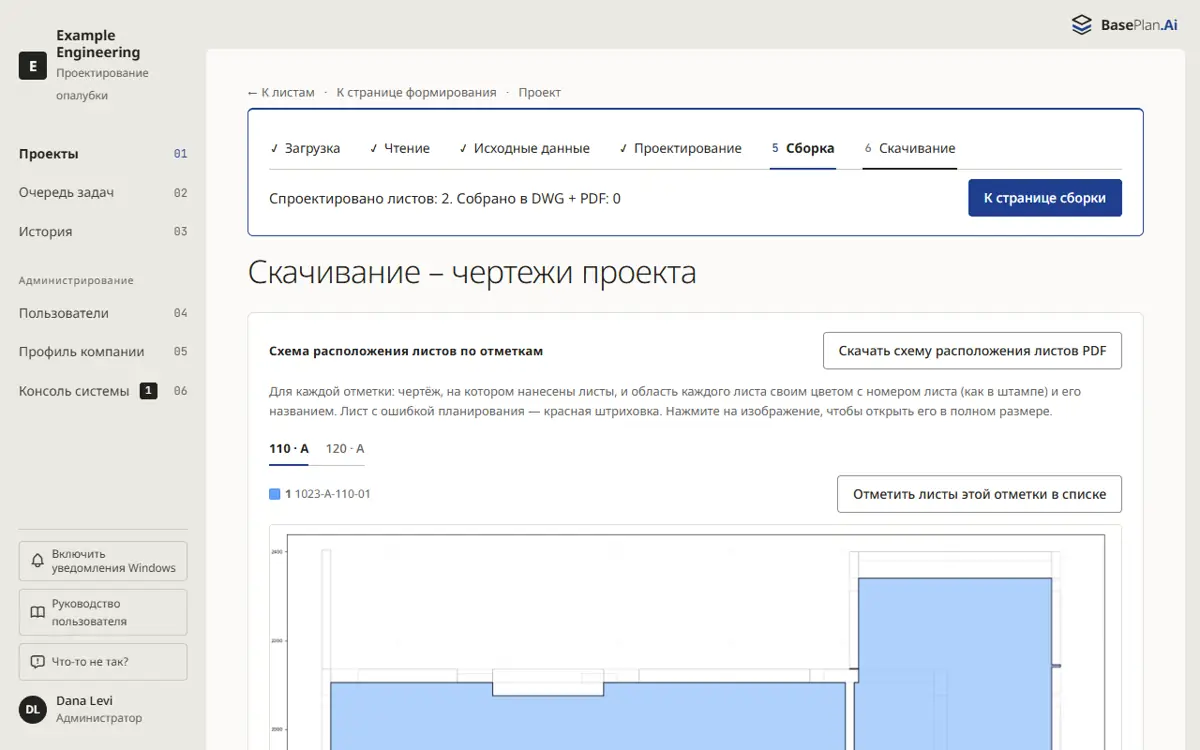Click the Example Engineering 'E' company badge
The height and width of the screenshot is (750, 1200).
click(x=33, y=66)
